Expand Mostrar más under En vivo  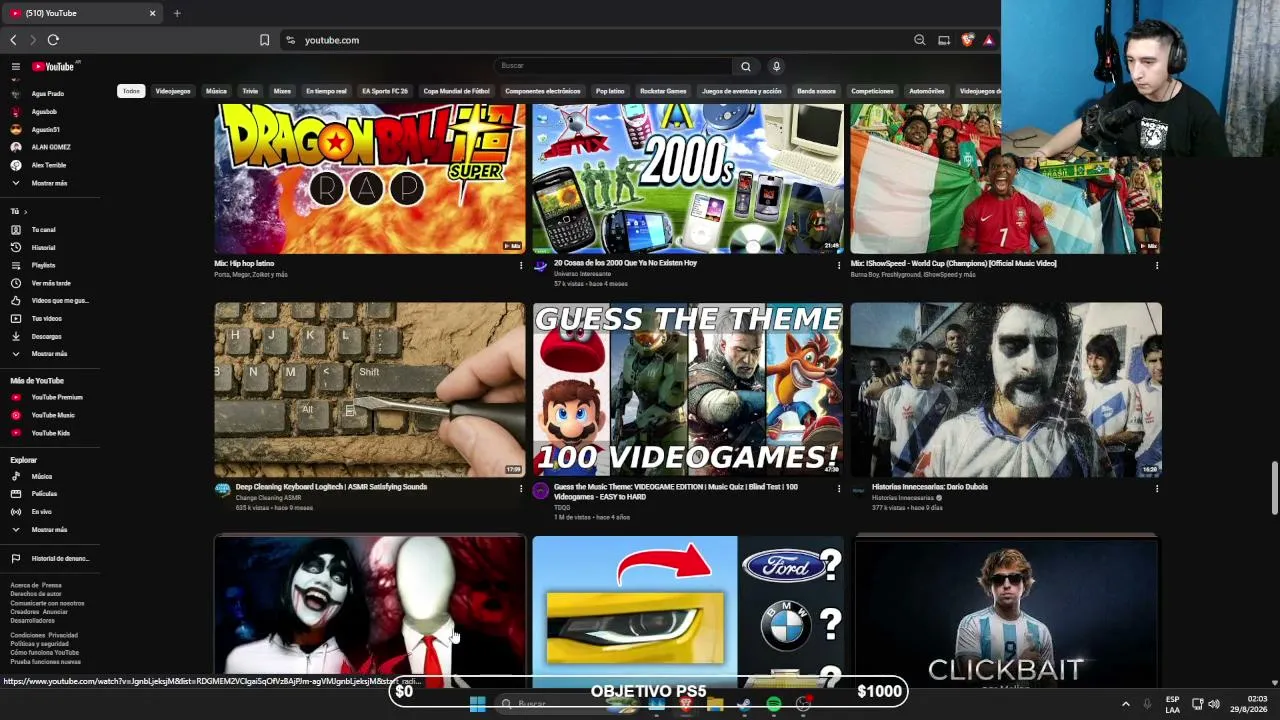click(49, 529)
